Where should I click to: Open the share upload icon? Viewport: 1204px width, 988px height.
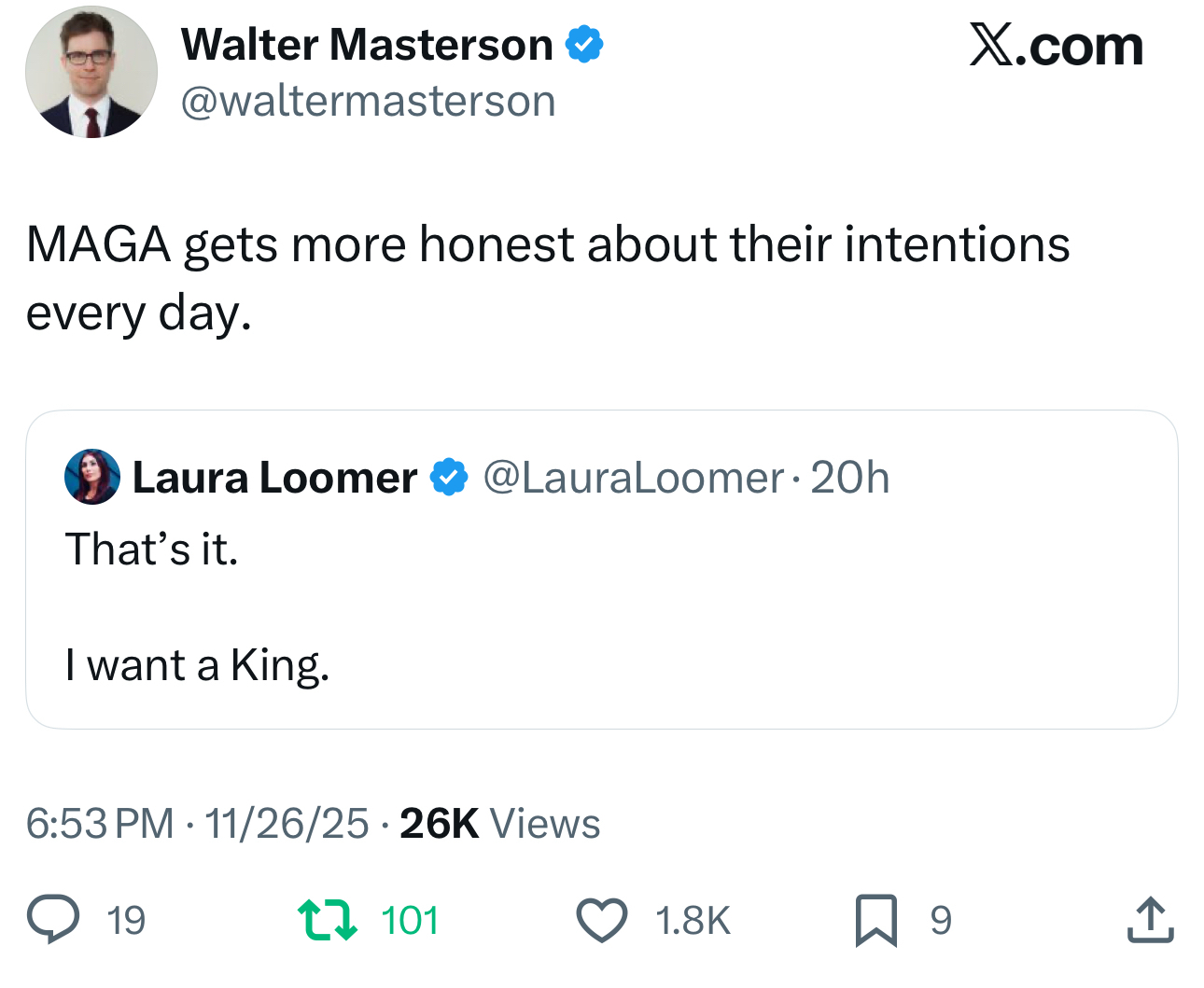(x=1150, y=920)
